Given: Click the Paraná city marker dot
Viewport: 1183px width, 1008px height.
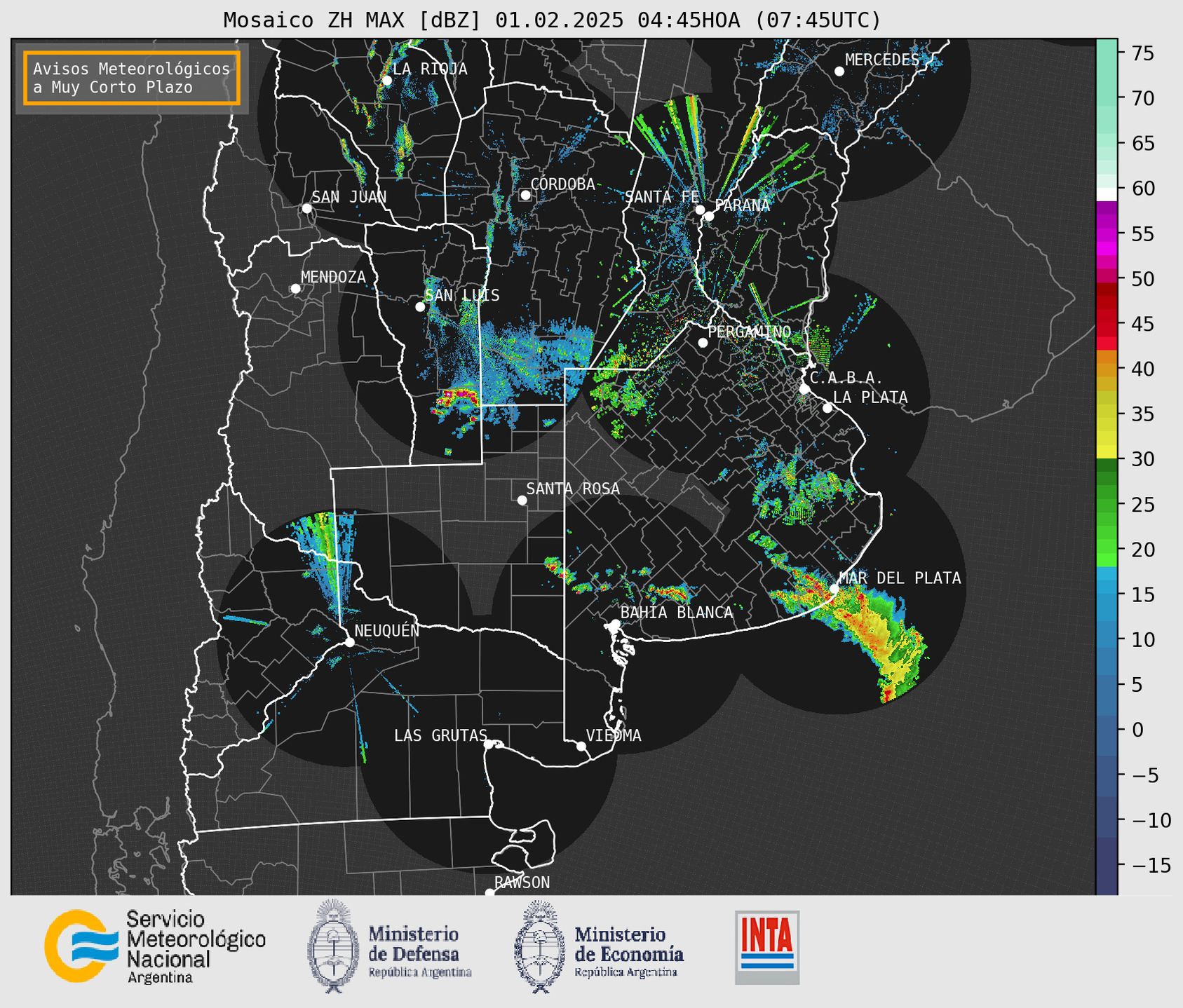Looking at the screenshot, I should click(x=709, y=216).
